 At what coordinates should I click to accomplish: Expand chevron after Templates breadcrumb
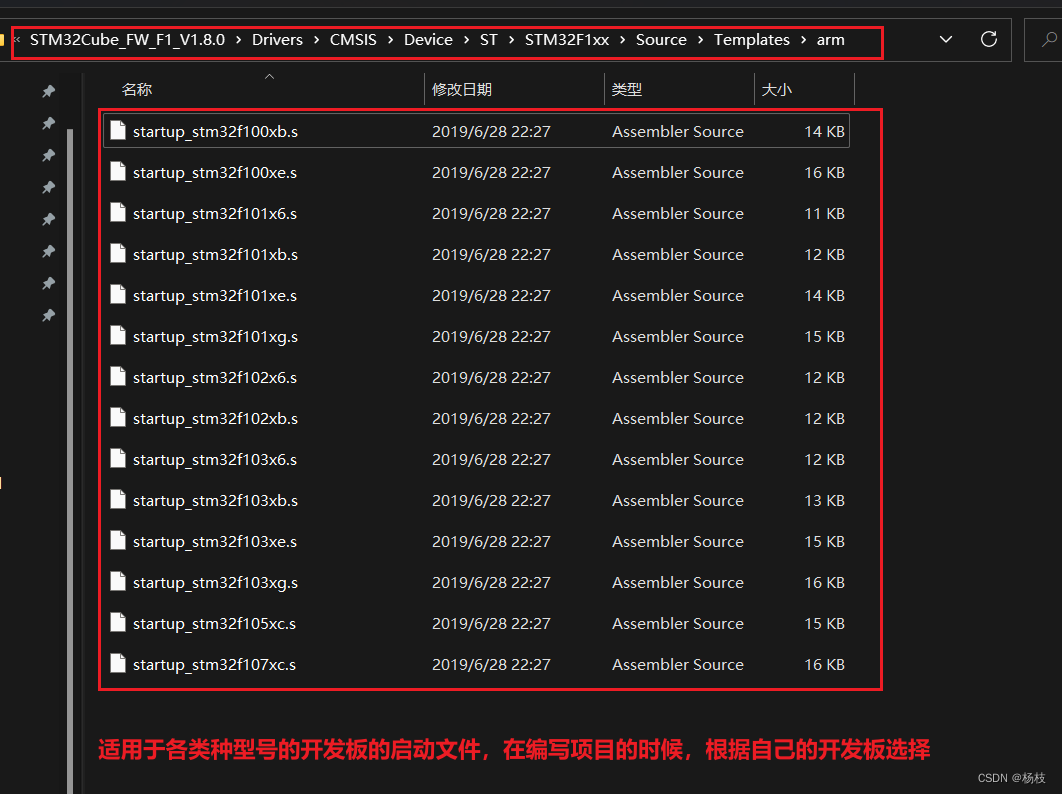coord(803,40)
